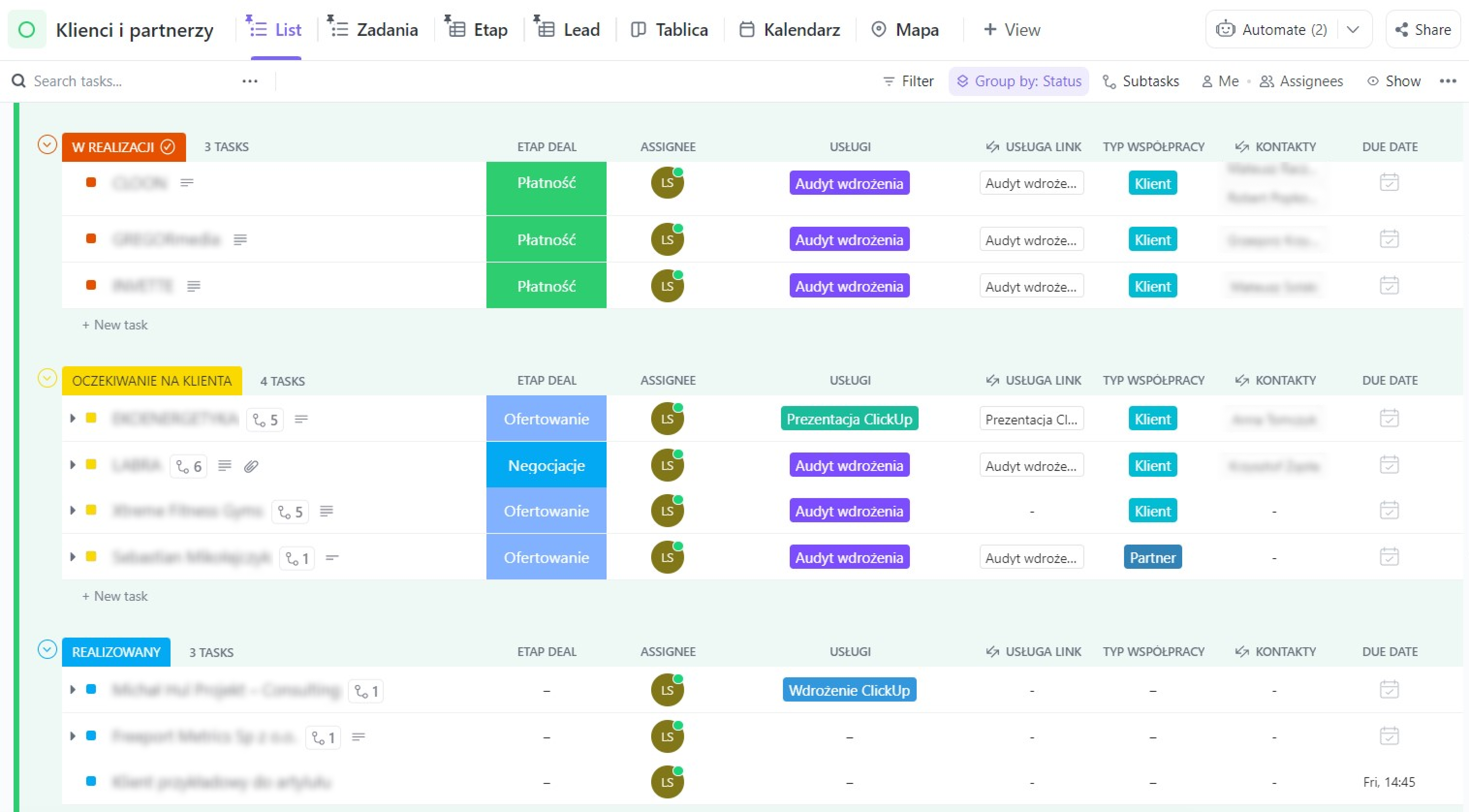
Task: Toggle Subtasks display option
Action: coord(1141,81)
